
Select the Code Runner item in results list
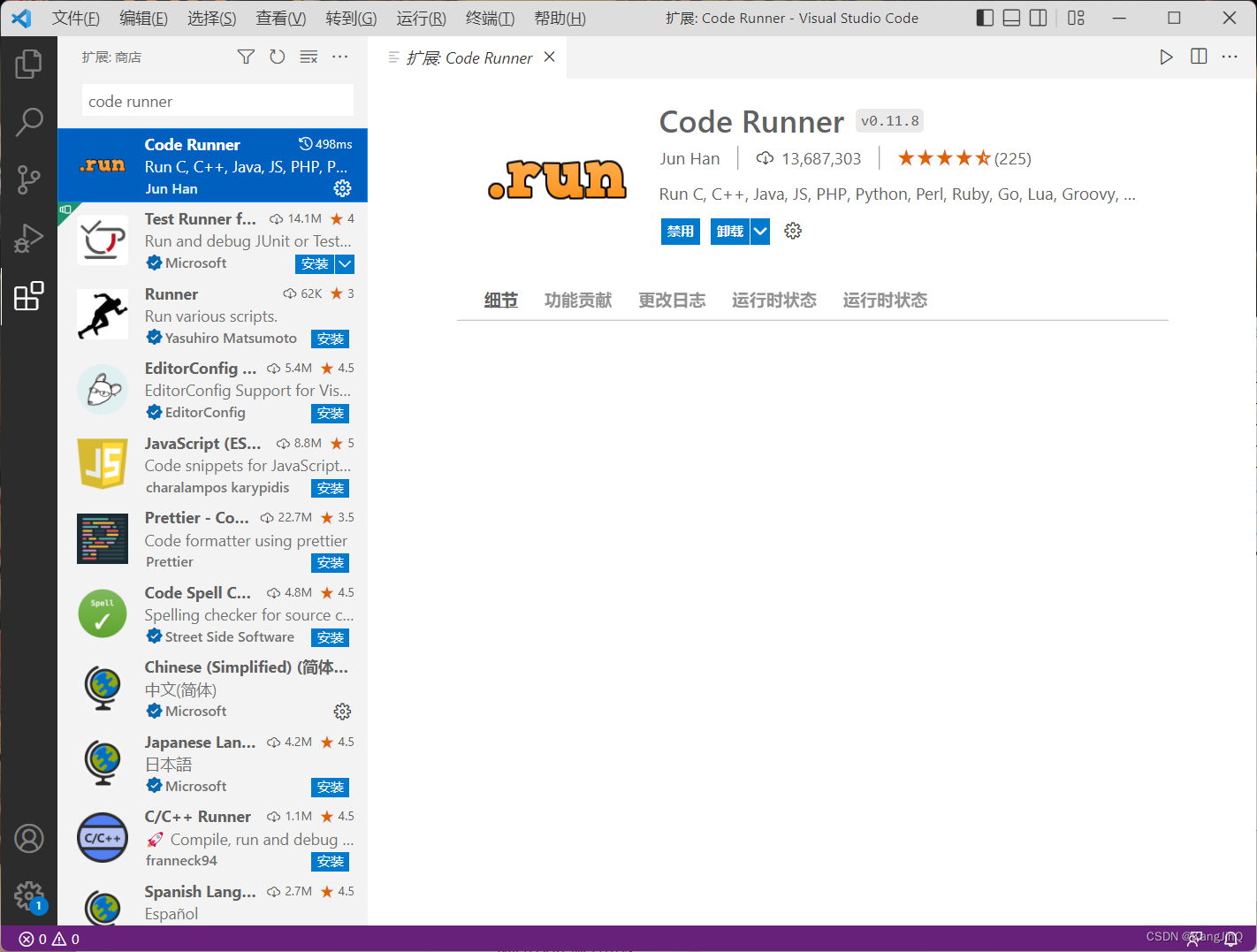(x=212, y=165)
